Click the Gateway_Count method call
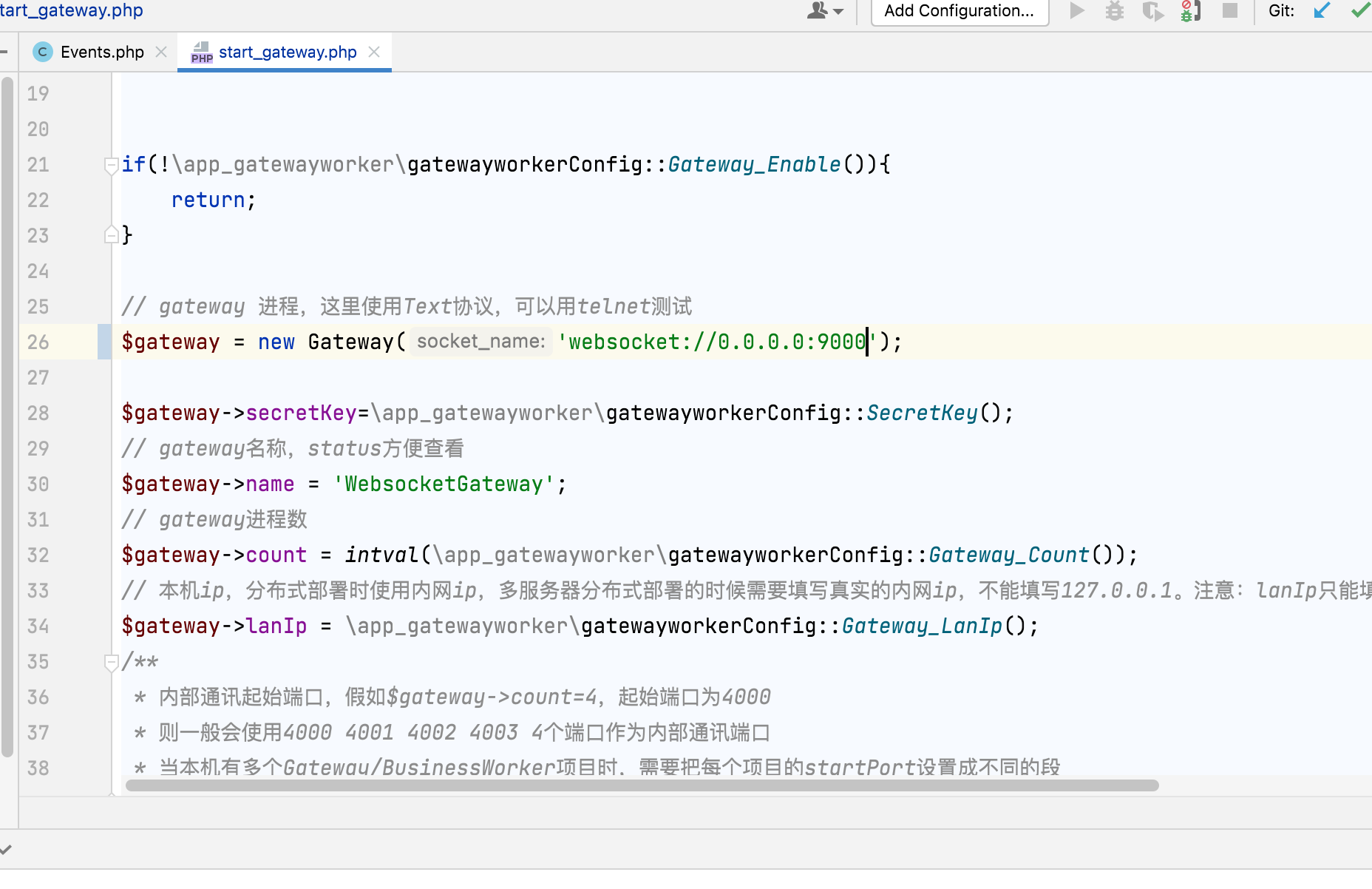Screen dimensions: 1372x889 tap(1009, 555)
